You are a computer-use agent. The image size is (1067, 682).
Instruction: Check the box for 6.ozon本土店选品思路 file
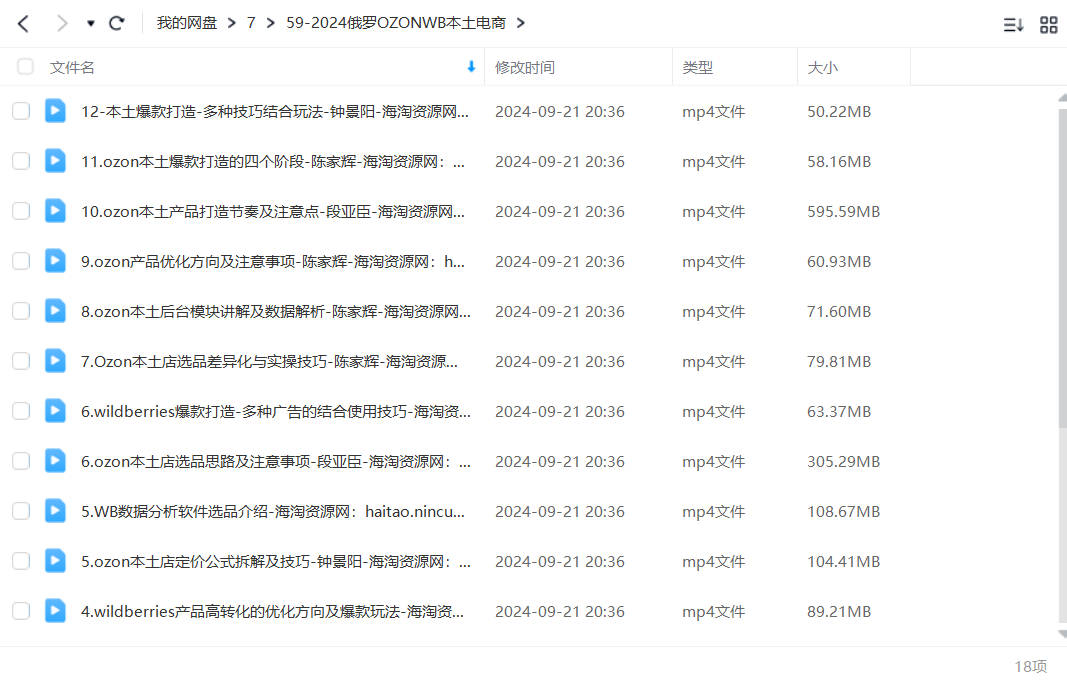pos(21,461)
